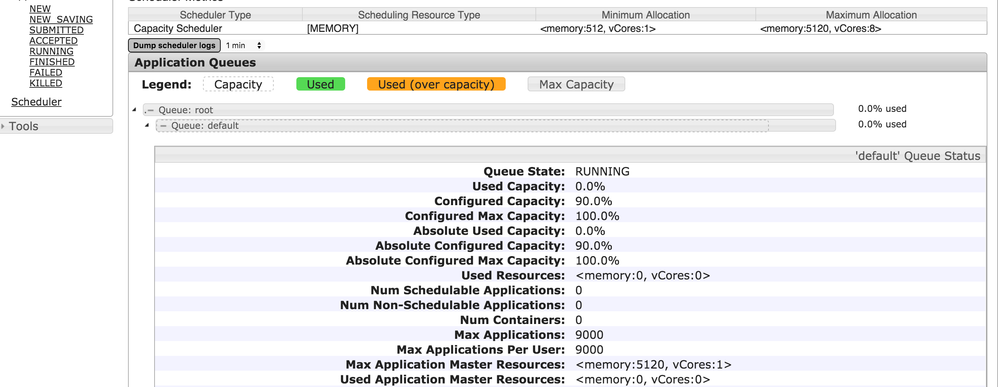Show FINISHED applications list

(x=52, y=62)
